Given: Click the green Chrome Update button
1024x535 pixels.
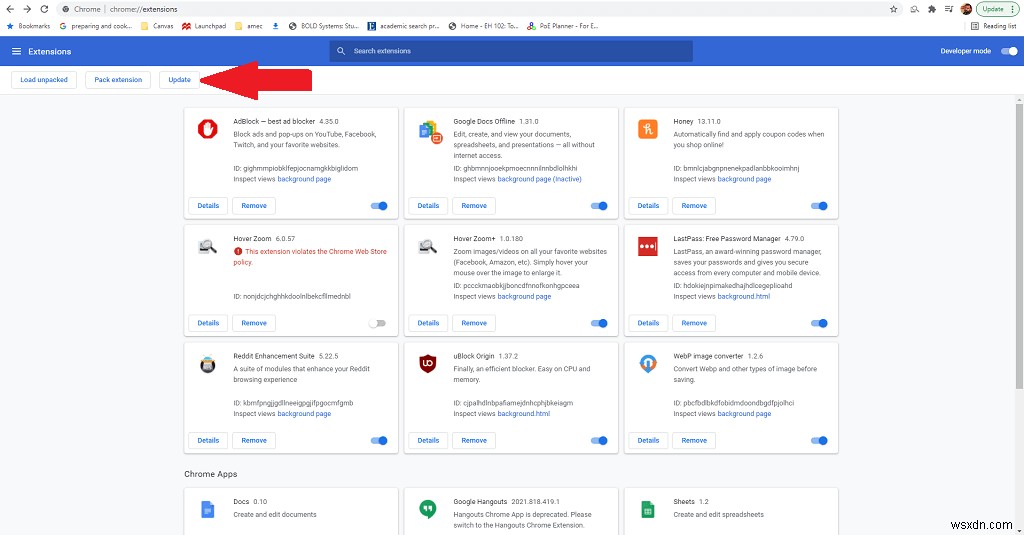Looking at the screenshot, I should tap(997, 9).
